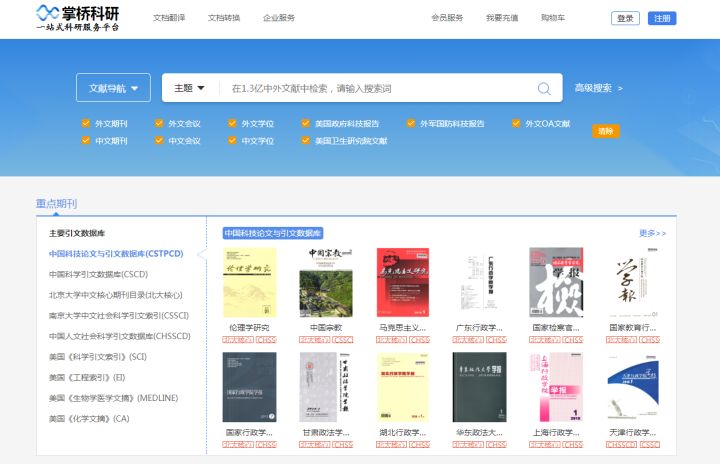Viewport: 720px width, 464px height.
Task: Open the 上海行政学 journal cover
Action: [x=556, y=387]
